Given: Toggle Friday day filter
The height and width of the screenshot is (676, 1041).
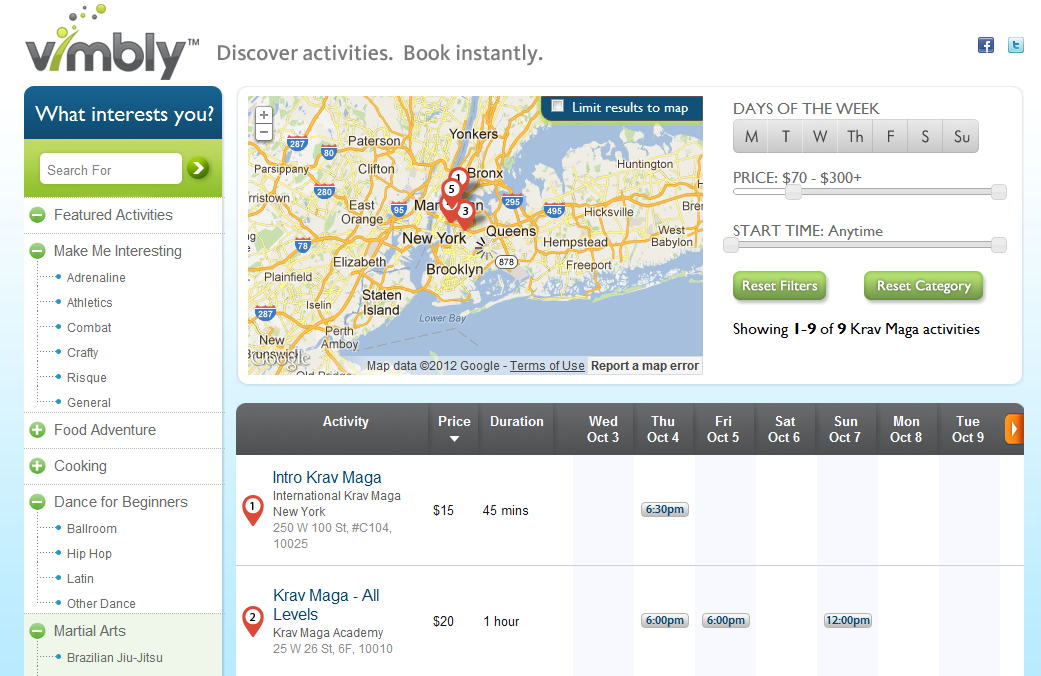Looking at the screenshot, I should [890, 136].
